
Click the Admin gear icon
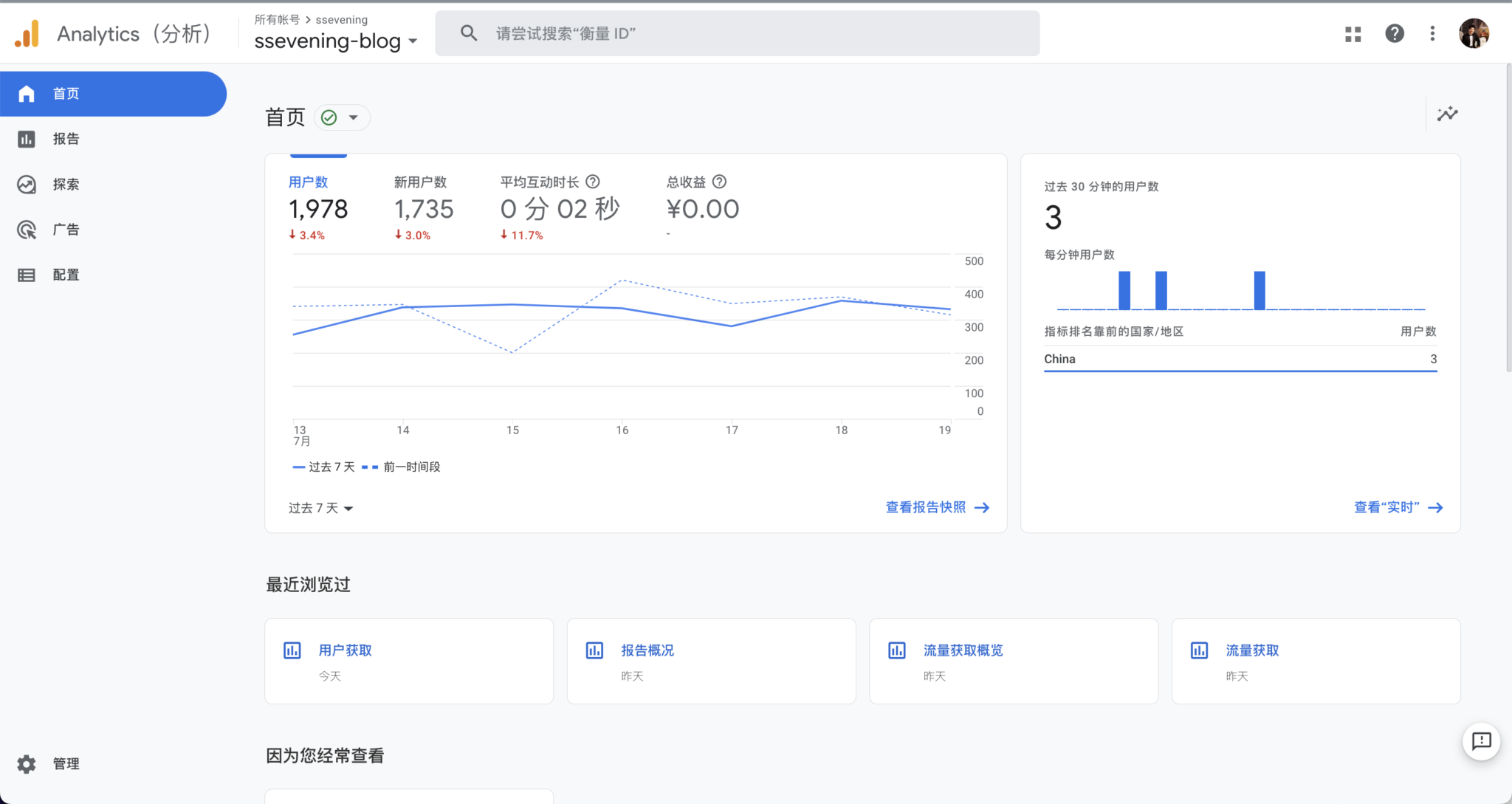27,764
